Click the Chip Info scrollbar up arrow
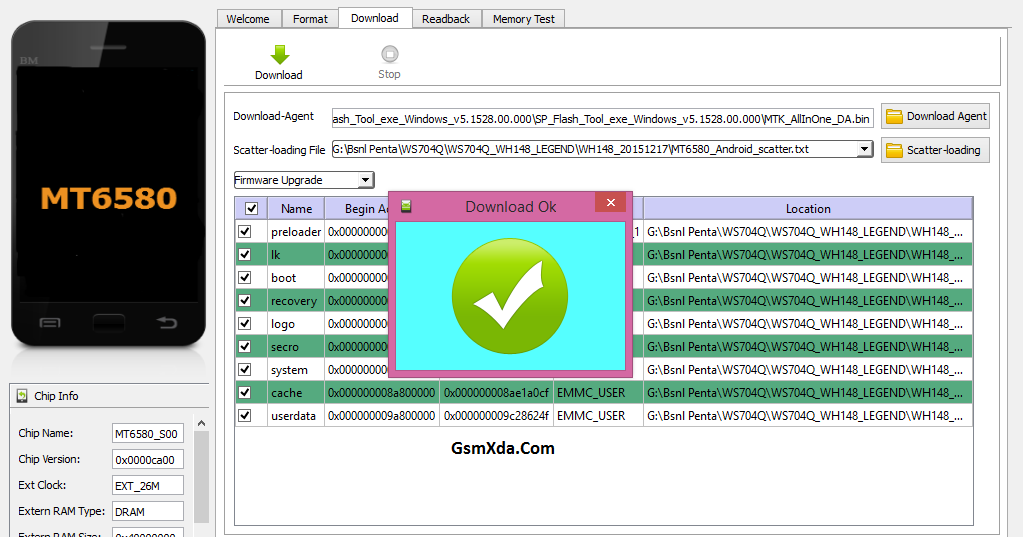Image resolution: width=1023 pixels, height=537 pixels. pos(202,423)
